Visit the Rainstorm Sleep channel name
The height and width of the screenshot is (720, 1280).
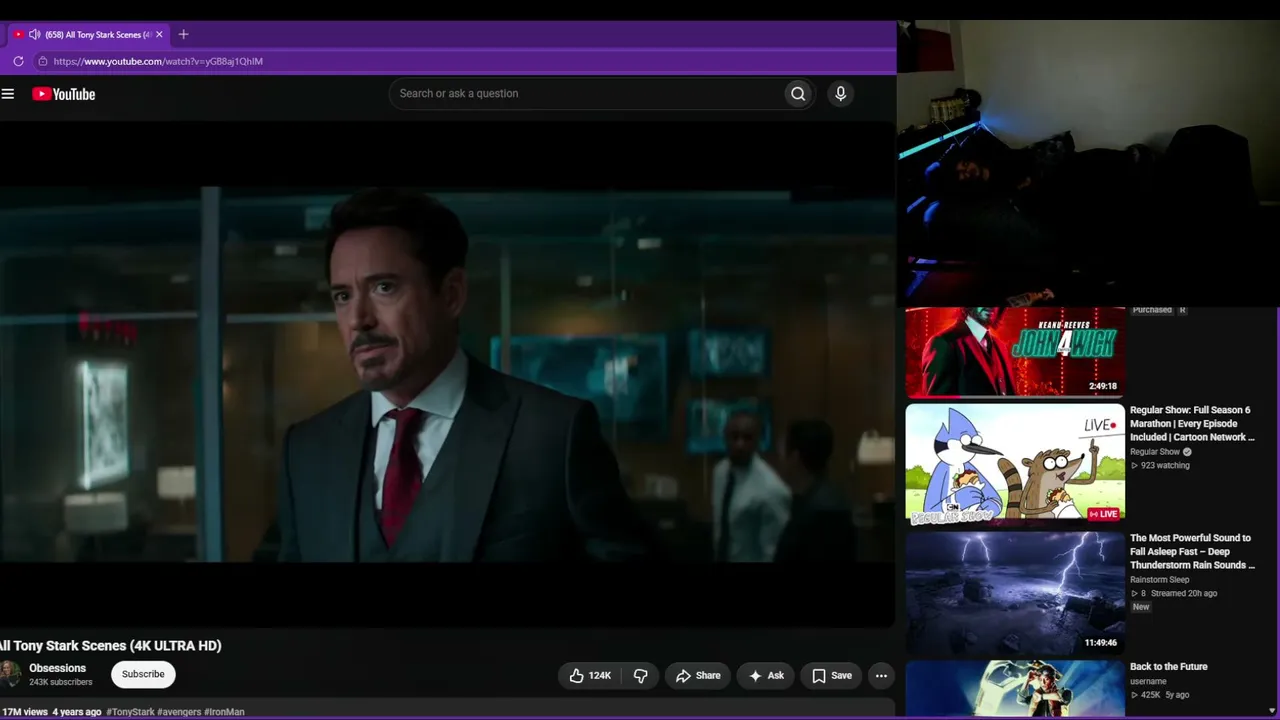pyautogui.click(x=1160, y=580)
